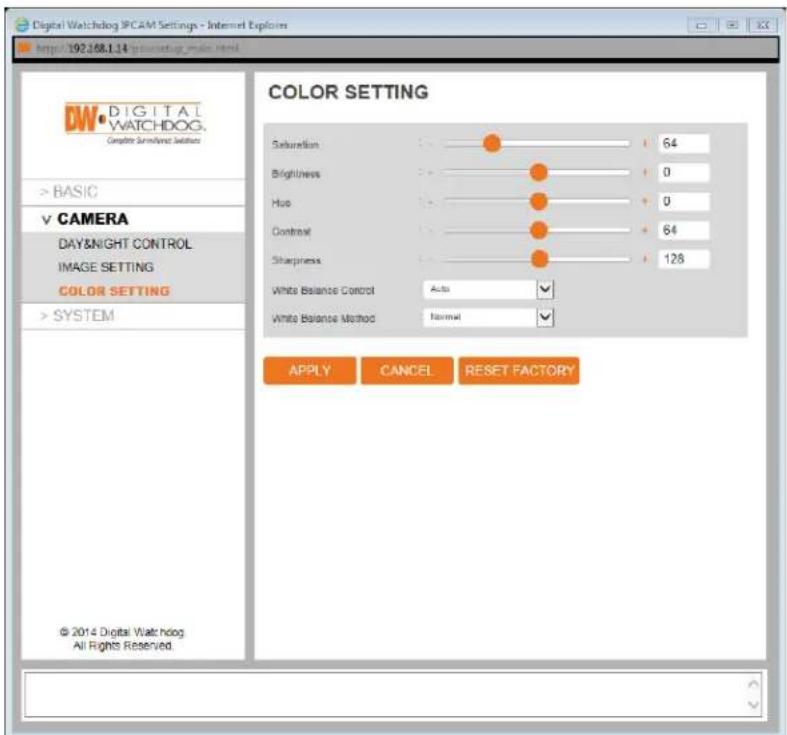Open the White Balance Control dropdown
Screen dimensions: 787x735
coord(488,289)
